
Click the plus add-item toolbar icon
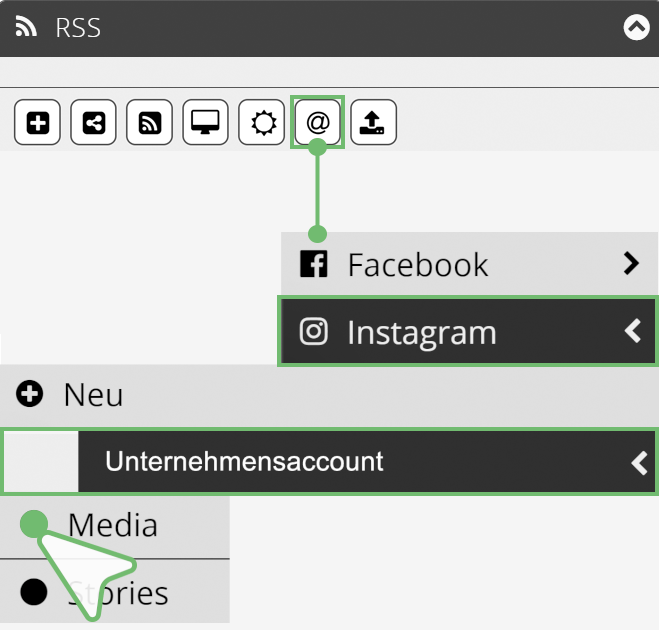coord(38,123)
